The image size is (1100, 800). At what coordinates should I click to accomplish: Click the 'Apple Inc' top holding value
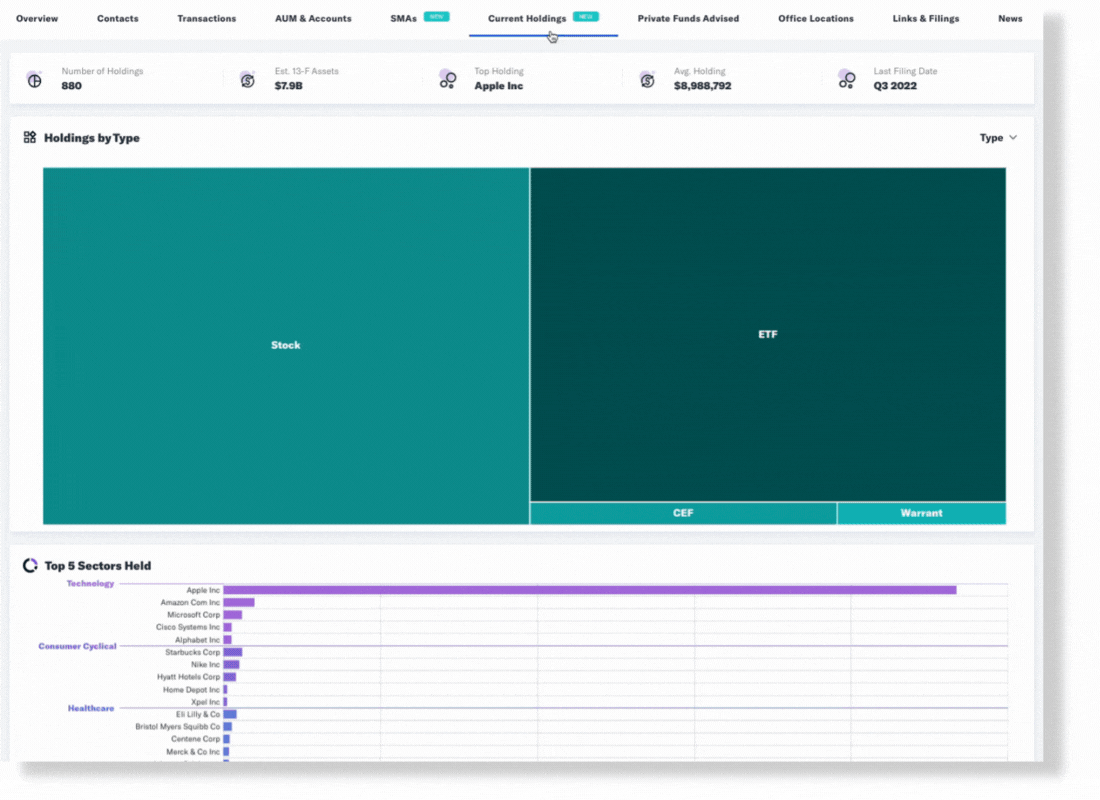coord(499,86)
